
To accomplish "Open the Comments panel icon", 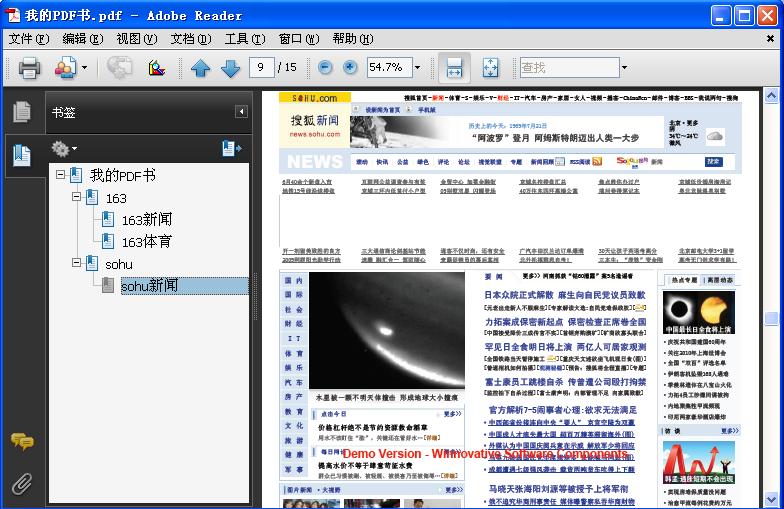I will pyautogui.click(x=22, y=441).
